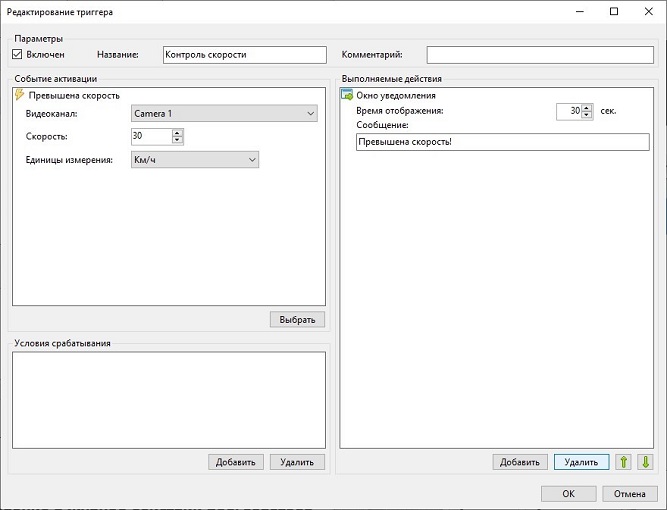Click Удалить under Условия срабатывания

[297, 462]
